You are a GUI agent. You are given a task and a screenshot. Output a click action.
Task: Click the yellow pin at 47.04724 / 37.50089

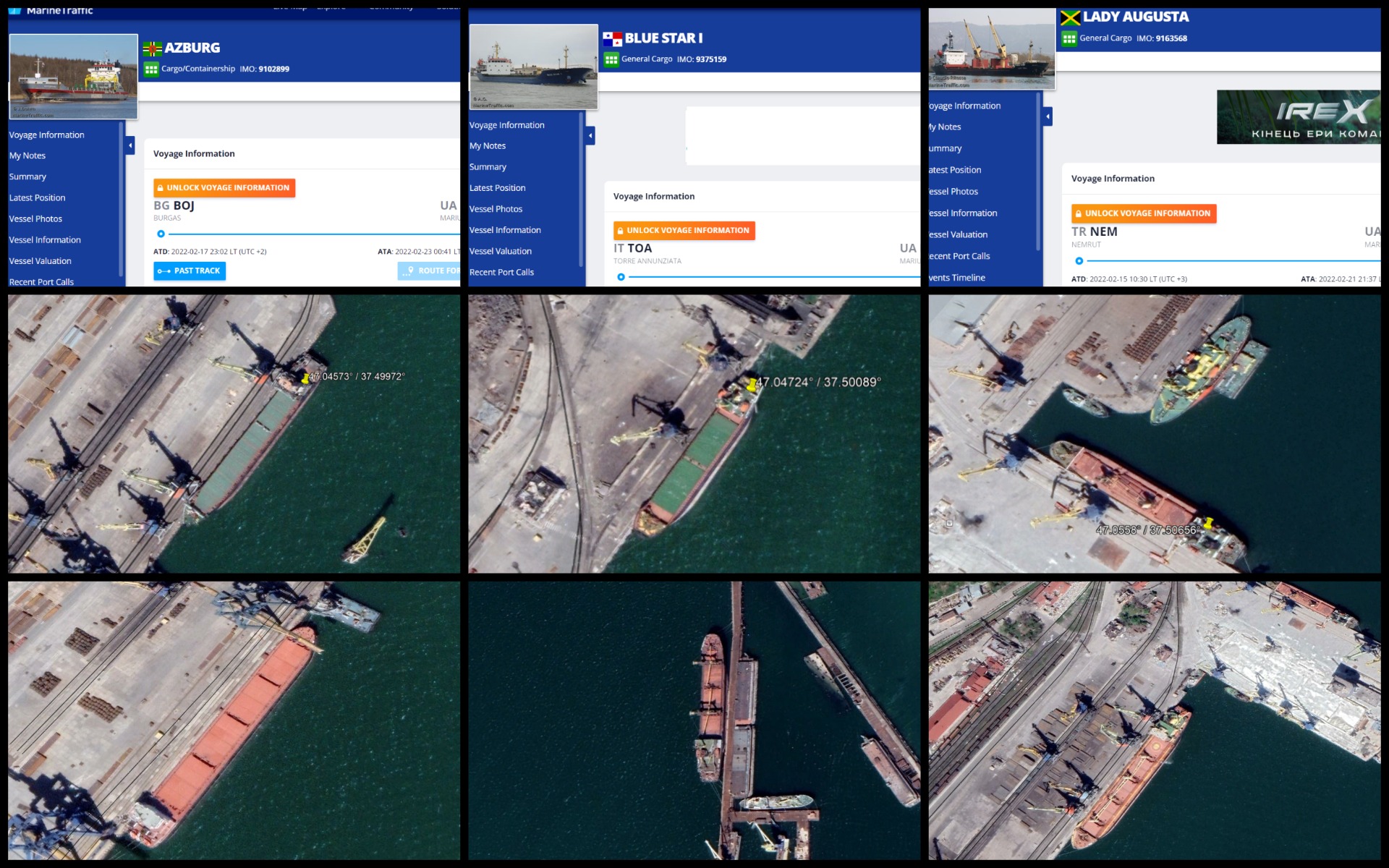tap(752, 385)
